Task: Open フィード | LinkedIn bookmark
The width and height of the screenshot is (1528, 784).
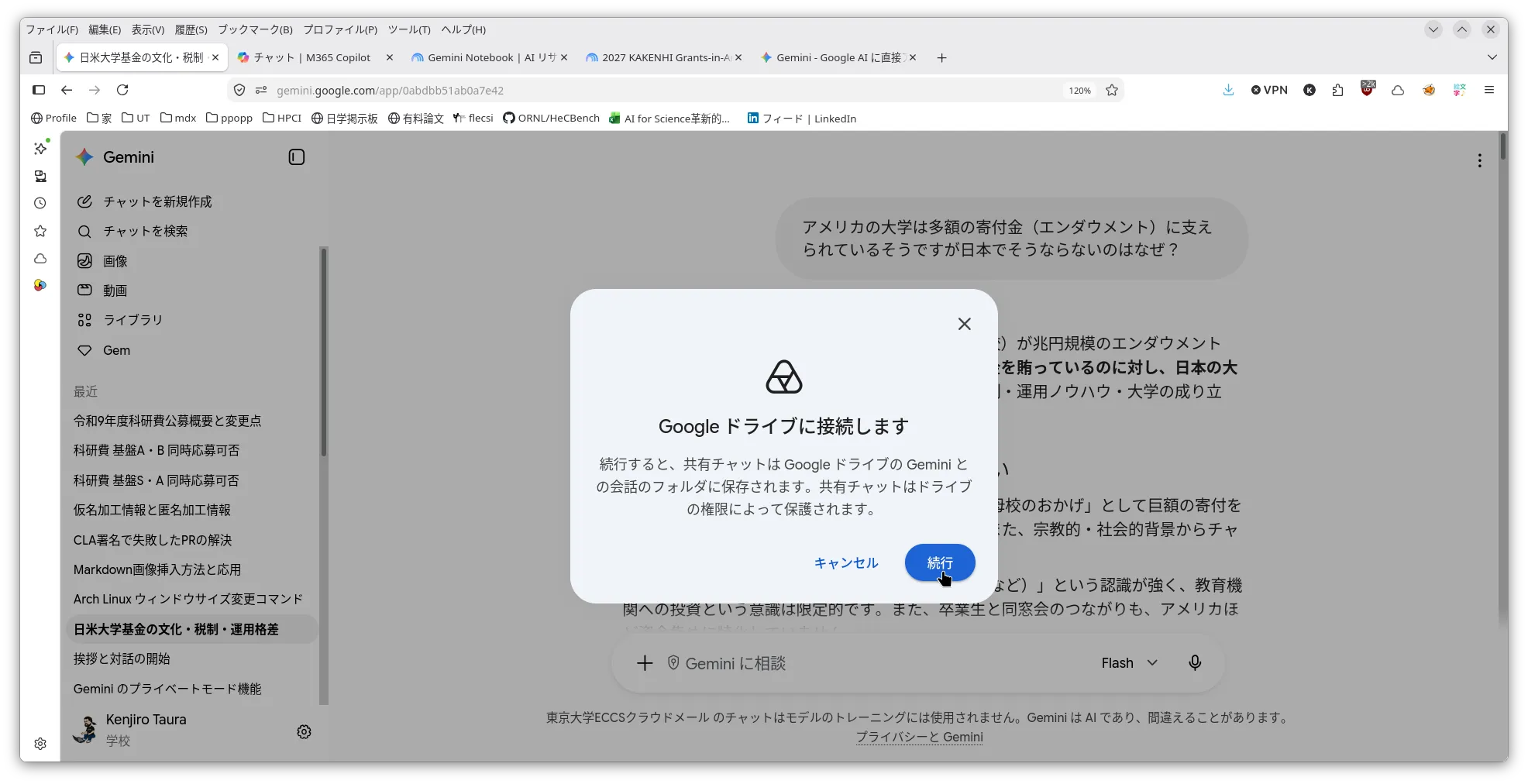Action: click(801, 118)
